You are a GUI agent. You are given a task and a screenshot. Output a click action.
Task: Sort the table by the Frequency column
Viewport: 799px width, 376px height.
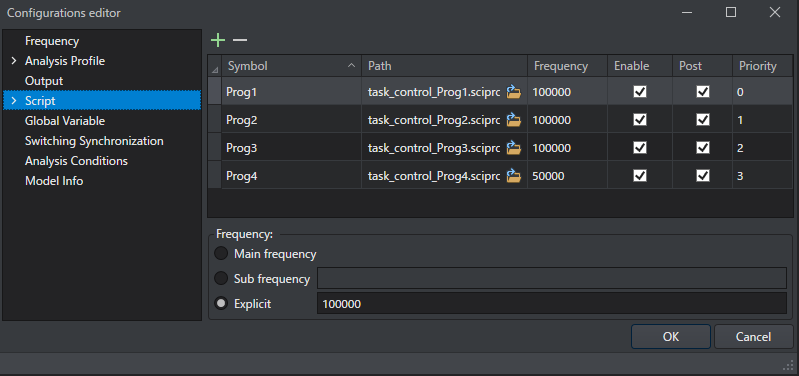click(567, 66)
